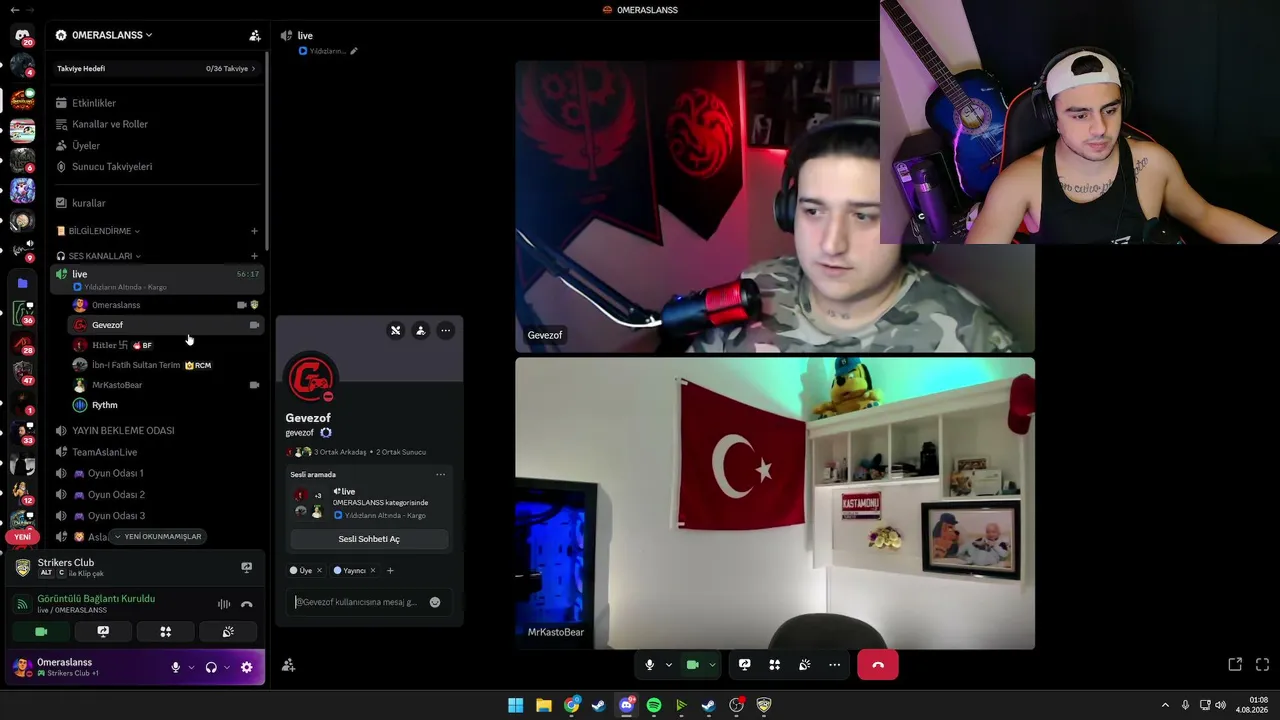The image size is (1280, 720).
Task: Create channel in SES KANALLARI category
Action: click(254, 256)
